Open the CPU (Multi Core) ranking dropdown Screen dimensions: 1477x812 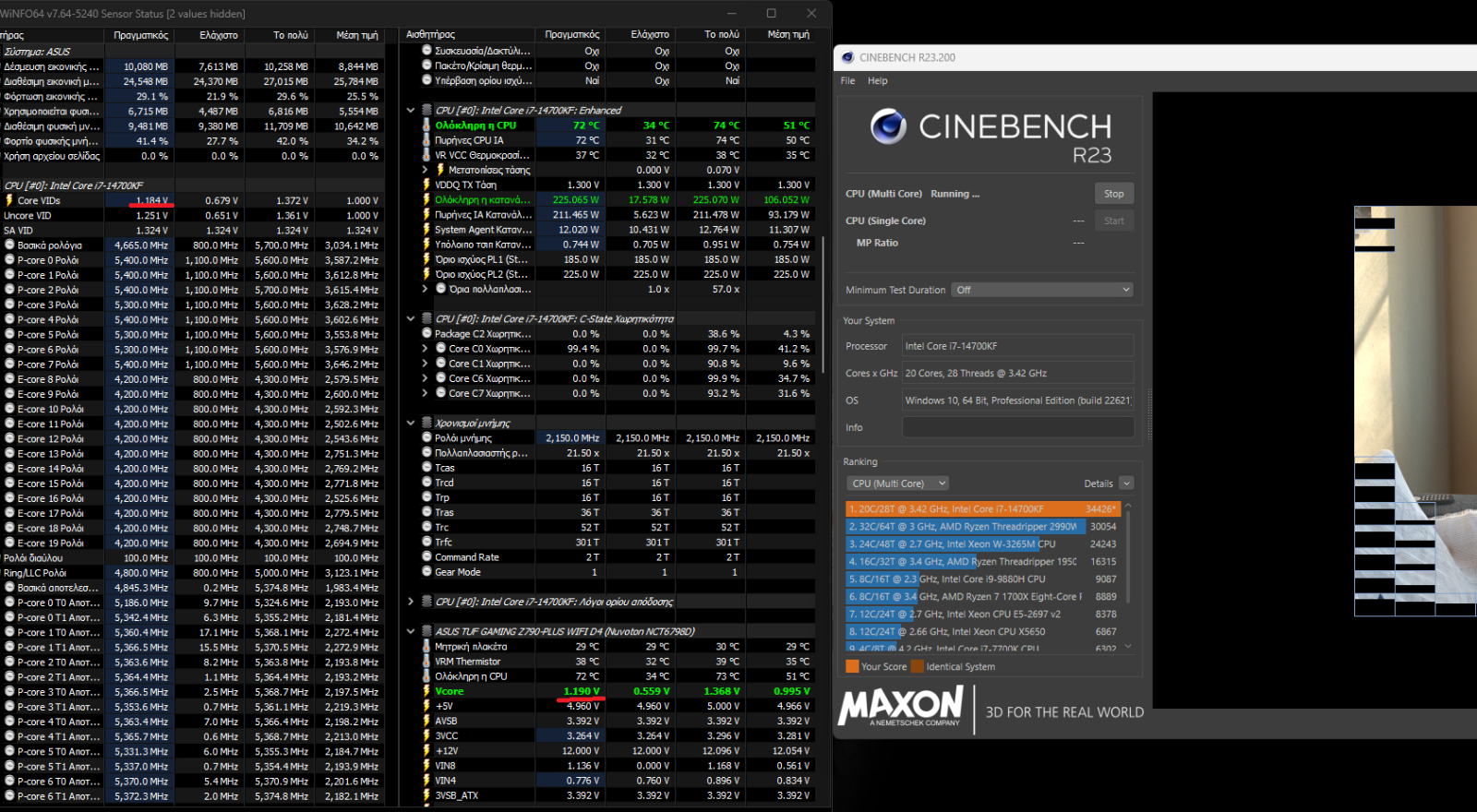coord(897,484)
